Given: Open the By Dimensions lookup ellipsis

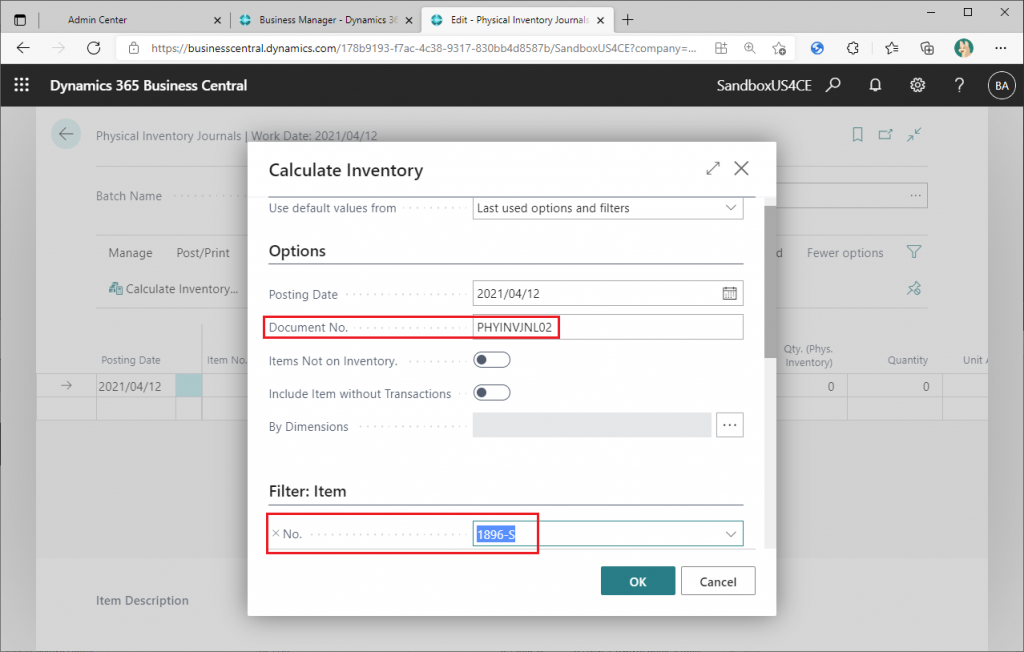Looking at the screenshot, I should click(729, 425).
